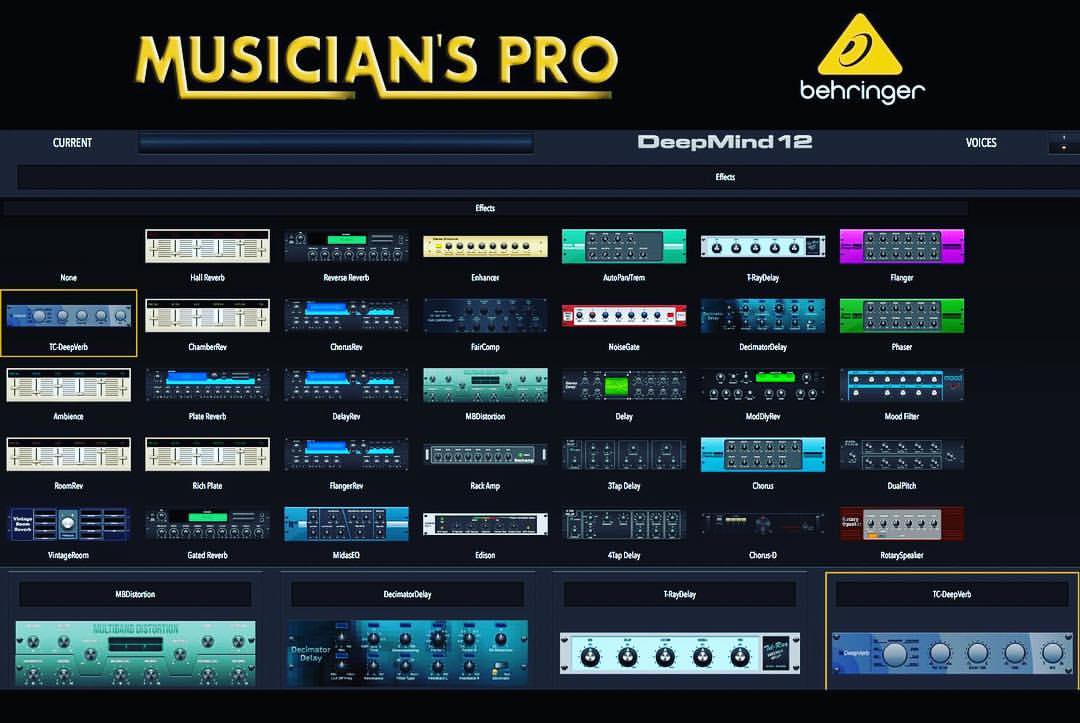Screen dimensions: 1080x723
Task: Choose the Ambience reverb effect
Action: [x=68, y=385]
